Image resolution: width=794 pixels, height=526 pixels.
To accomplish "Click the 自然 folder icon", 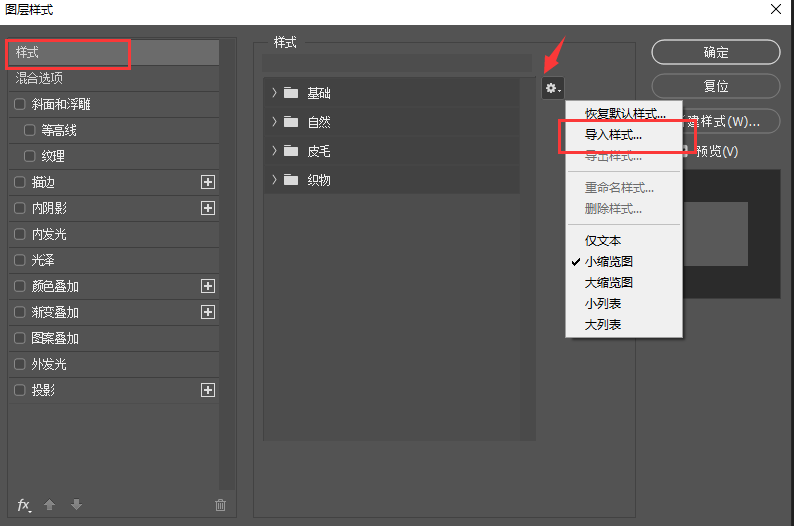I will click(291, 122).
